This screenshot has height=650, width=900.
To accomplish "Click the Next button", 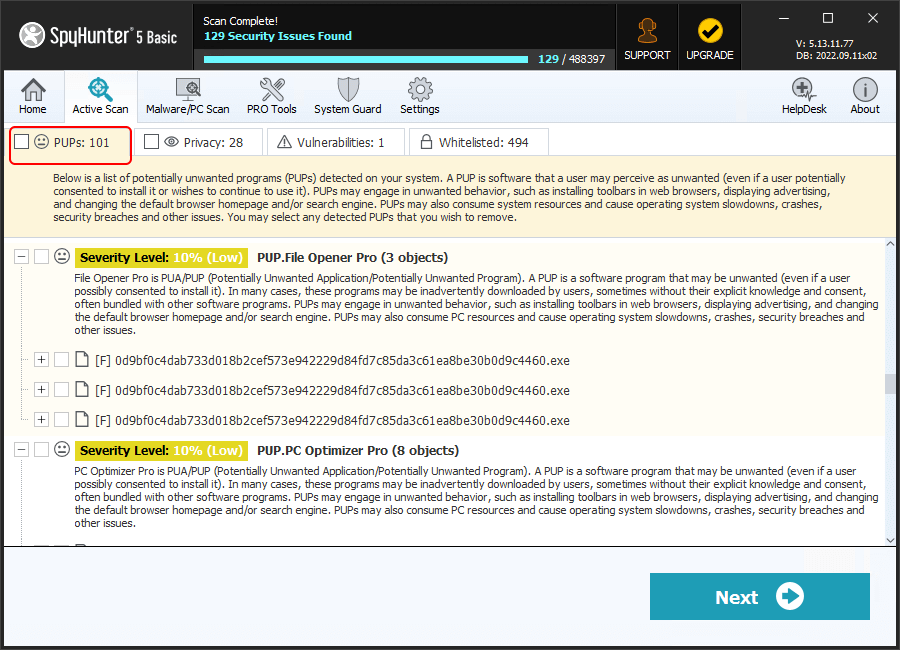I will coord(759,597).
